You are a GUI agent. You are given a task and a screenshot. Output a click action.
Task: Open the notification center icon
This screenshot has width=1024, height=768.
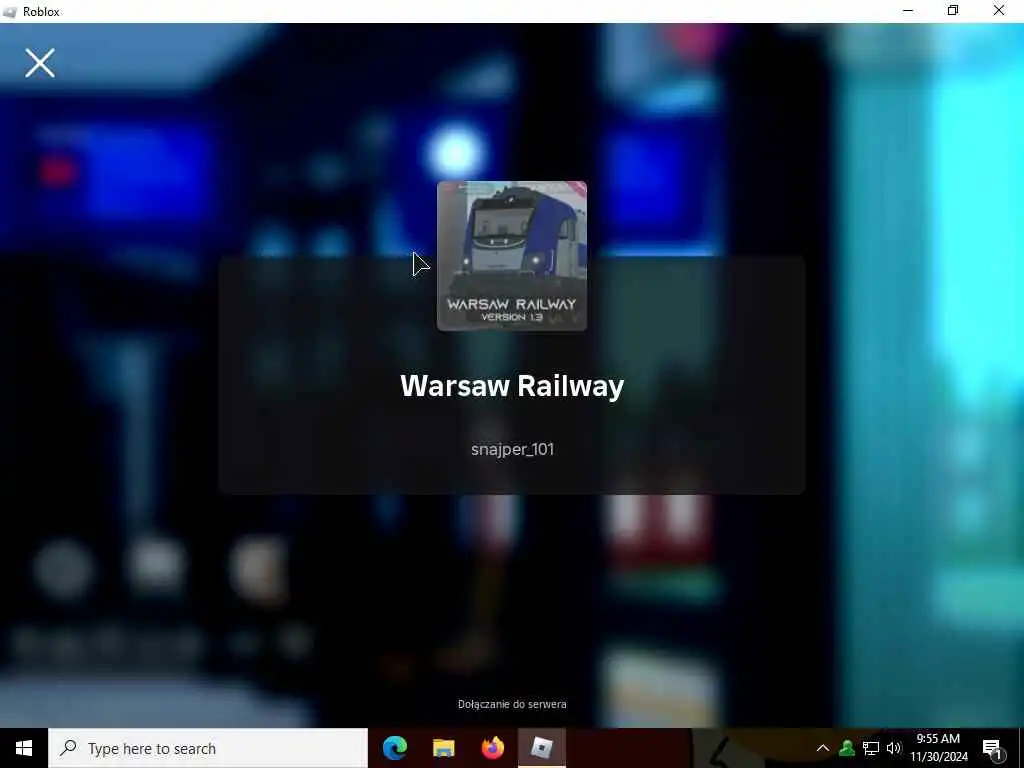(x=993, y=749)
